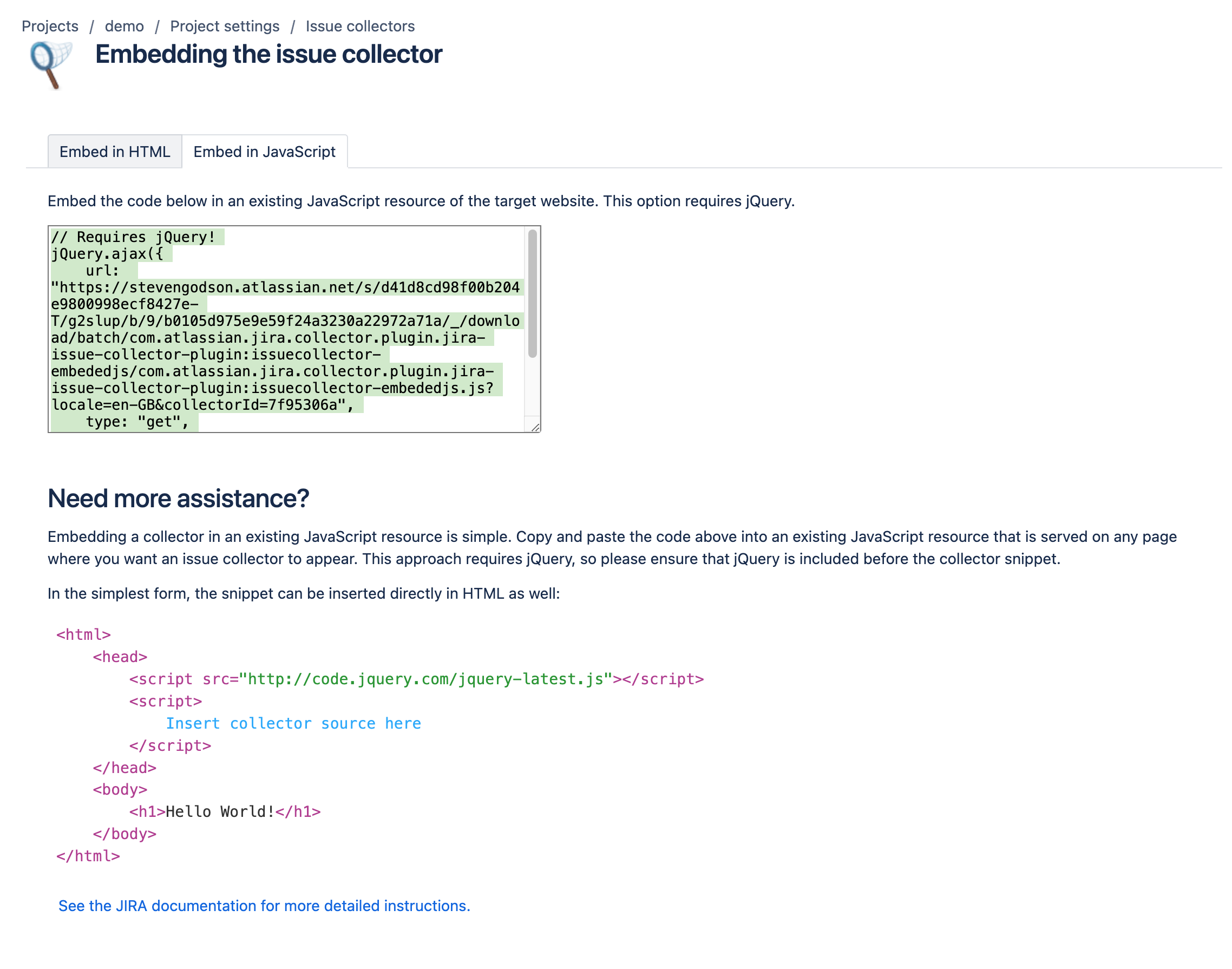This screenshot has width=1232, height=969.
Task: Select the Embed in JavaScript tab
Action: [x=264, y=152]
